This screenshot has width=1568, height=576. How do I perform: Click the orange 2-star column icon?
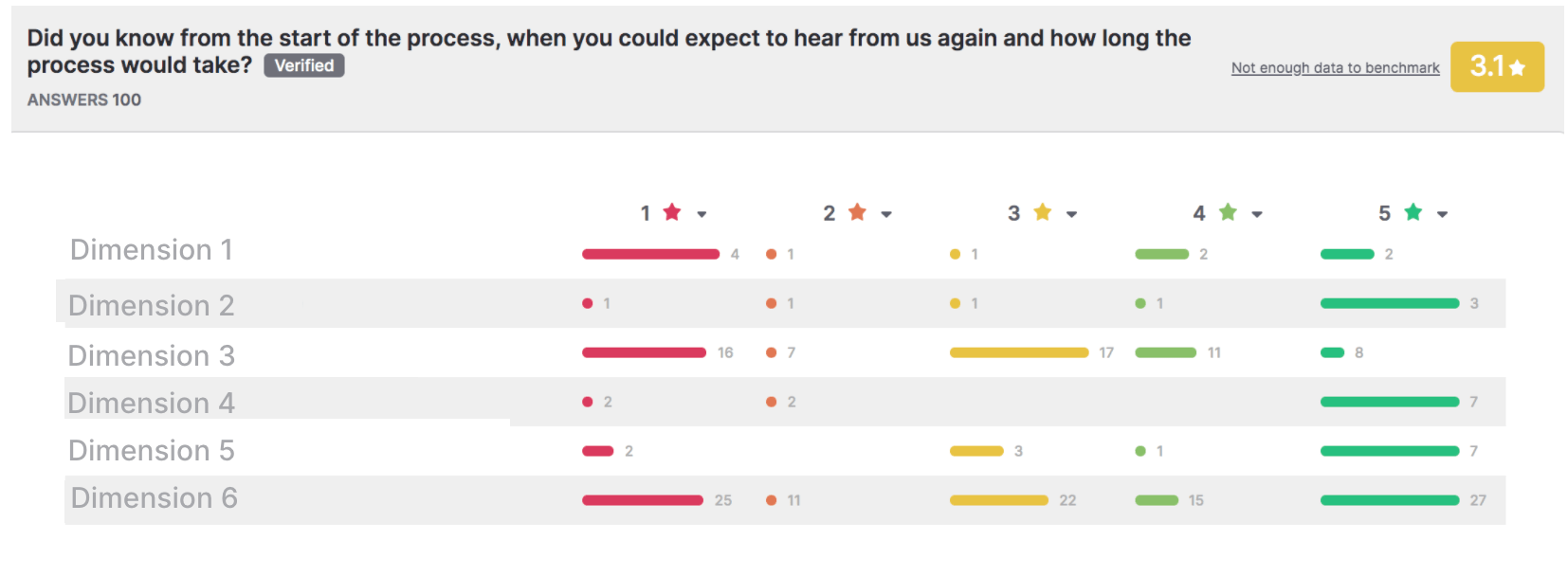tap(857, 212)
